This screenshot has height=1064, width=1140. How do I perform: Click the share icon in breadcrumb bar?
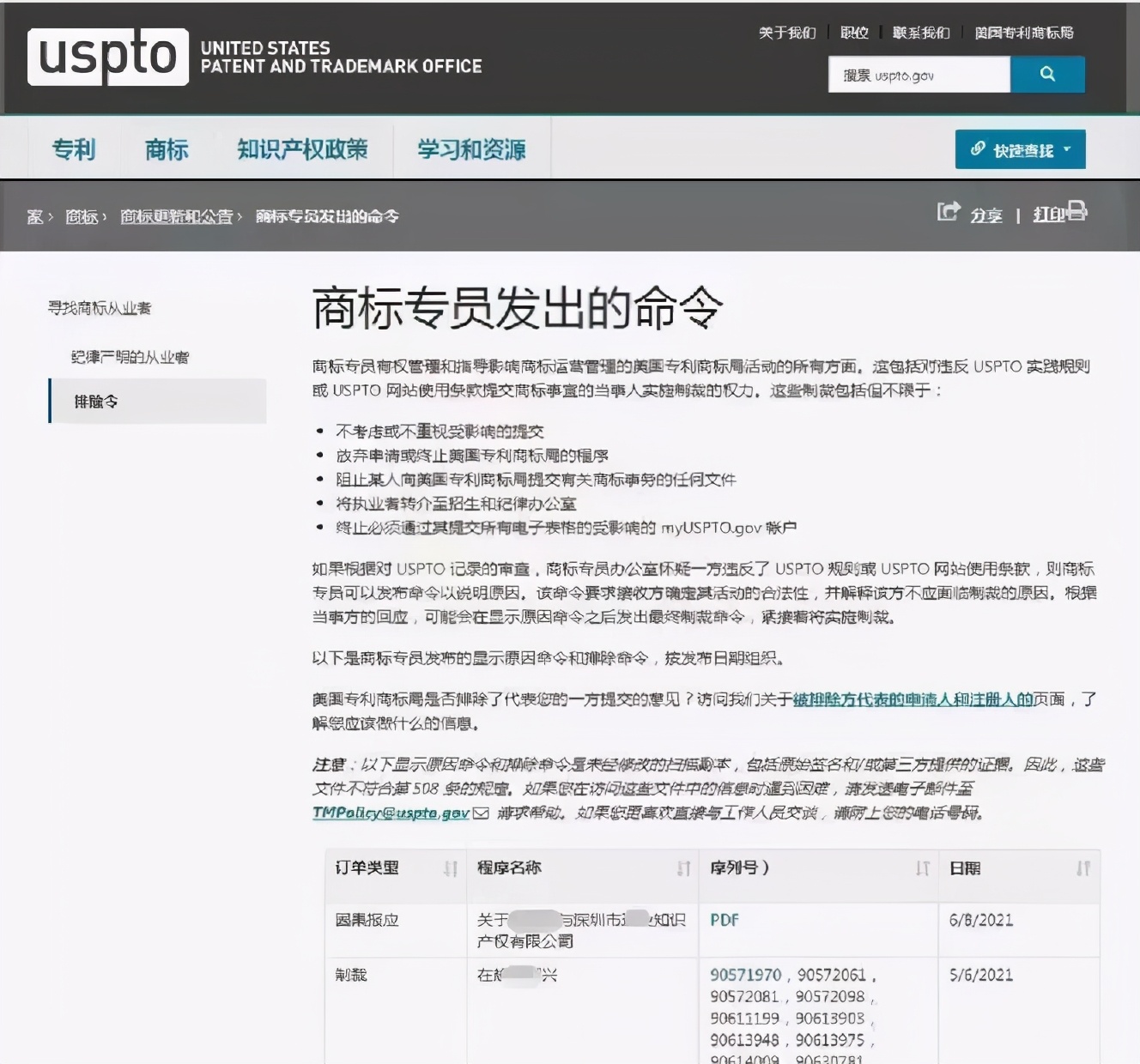(x=949, y=212)
